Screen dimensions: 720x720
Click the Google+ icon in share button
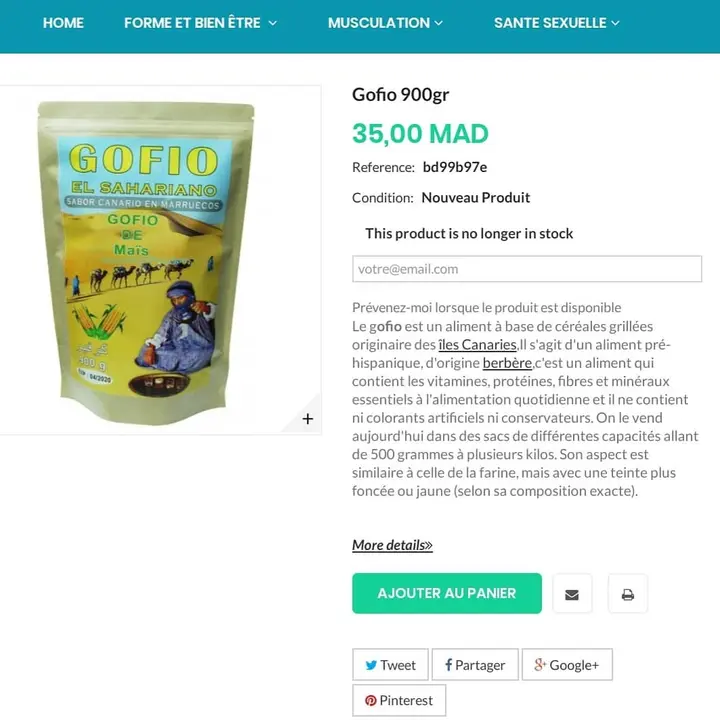[x=540, y=664]
